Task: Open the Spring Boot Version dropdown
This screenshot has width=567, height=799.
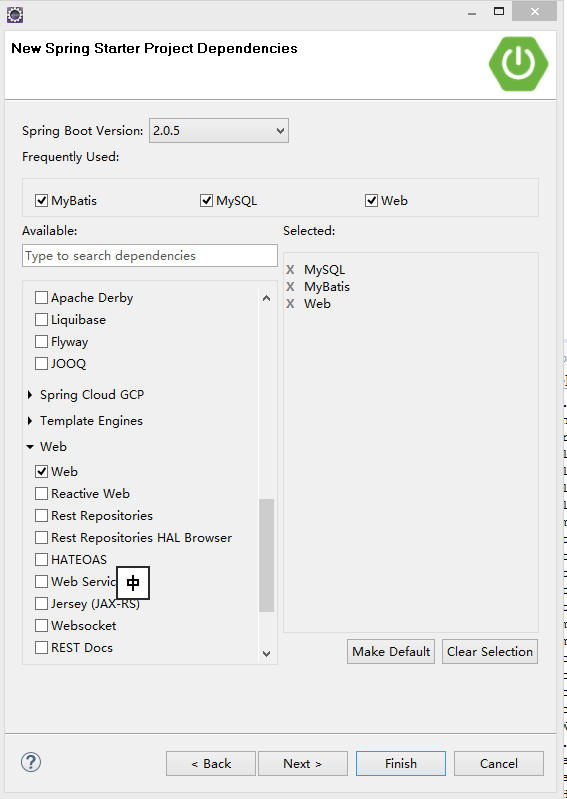Action: click(x=219, y=131)
